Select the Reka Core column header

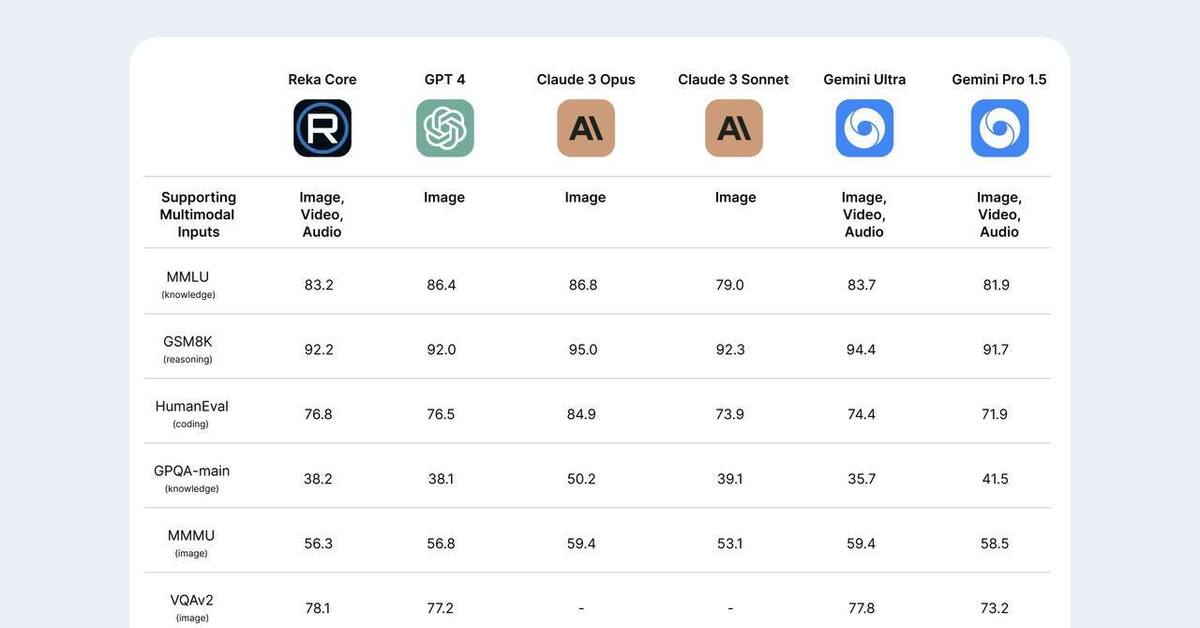pyautogui.click(x=322, y=79)
